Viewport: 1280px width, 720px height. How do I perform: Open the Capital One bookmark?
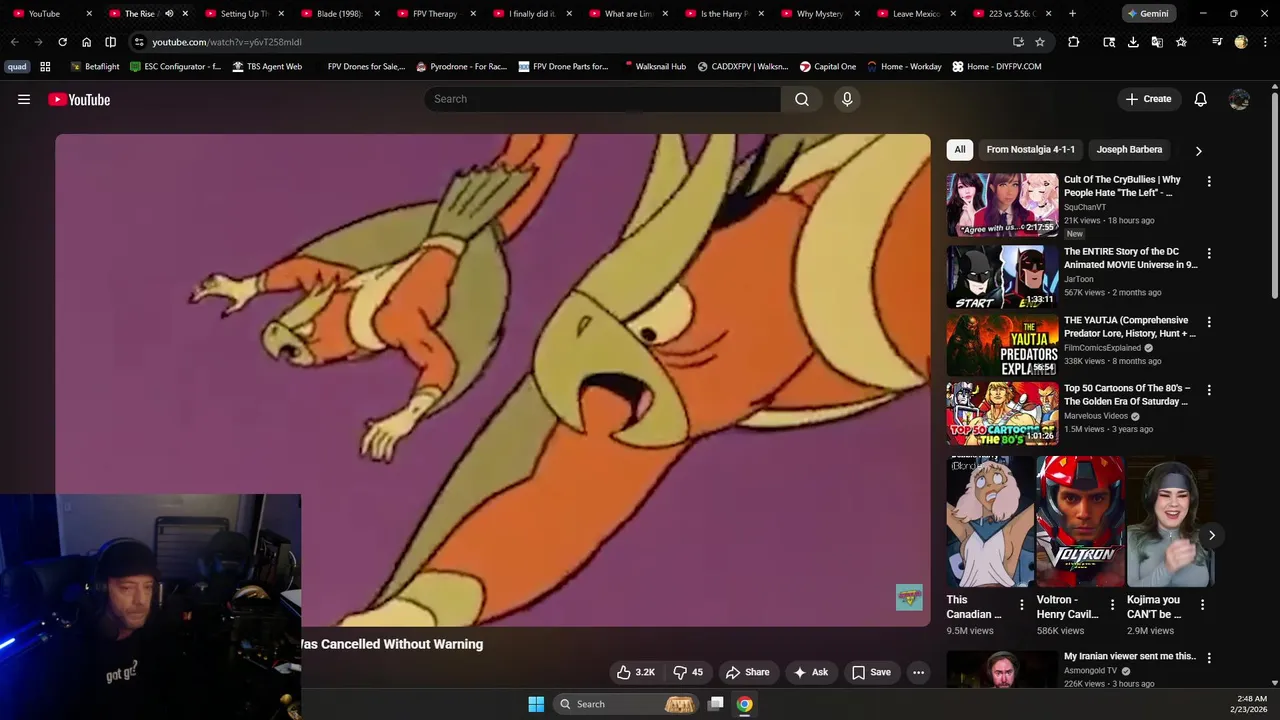[827, 66]
